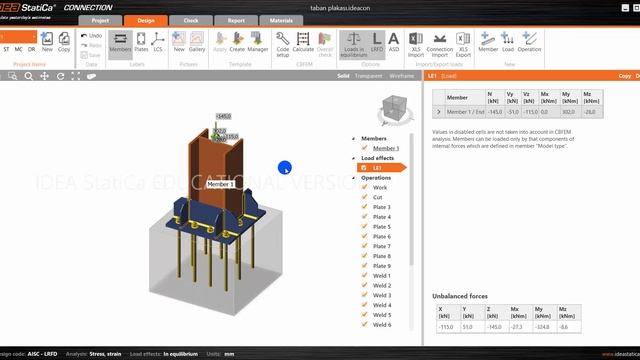This screenshot has width=640, height=360.
Task: Toggle the Work operation checkbox
Action: [x=364, y=187]
